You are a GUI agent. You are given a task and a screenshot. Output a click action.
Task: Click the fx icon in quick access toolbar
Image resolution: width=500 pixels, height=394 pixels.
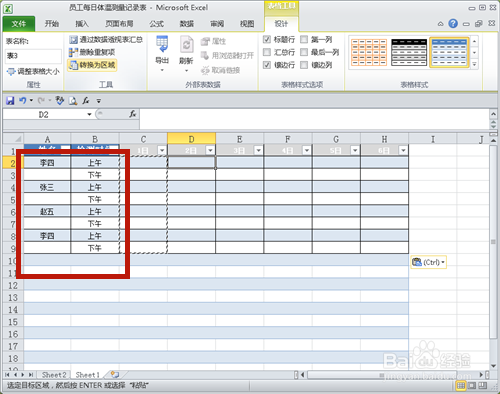86,100
